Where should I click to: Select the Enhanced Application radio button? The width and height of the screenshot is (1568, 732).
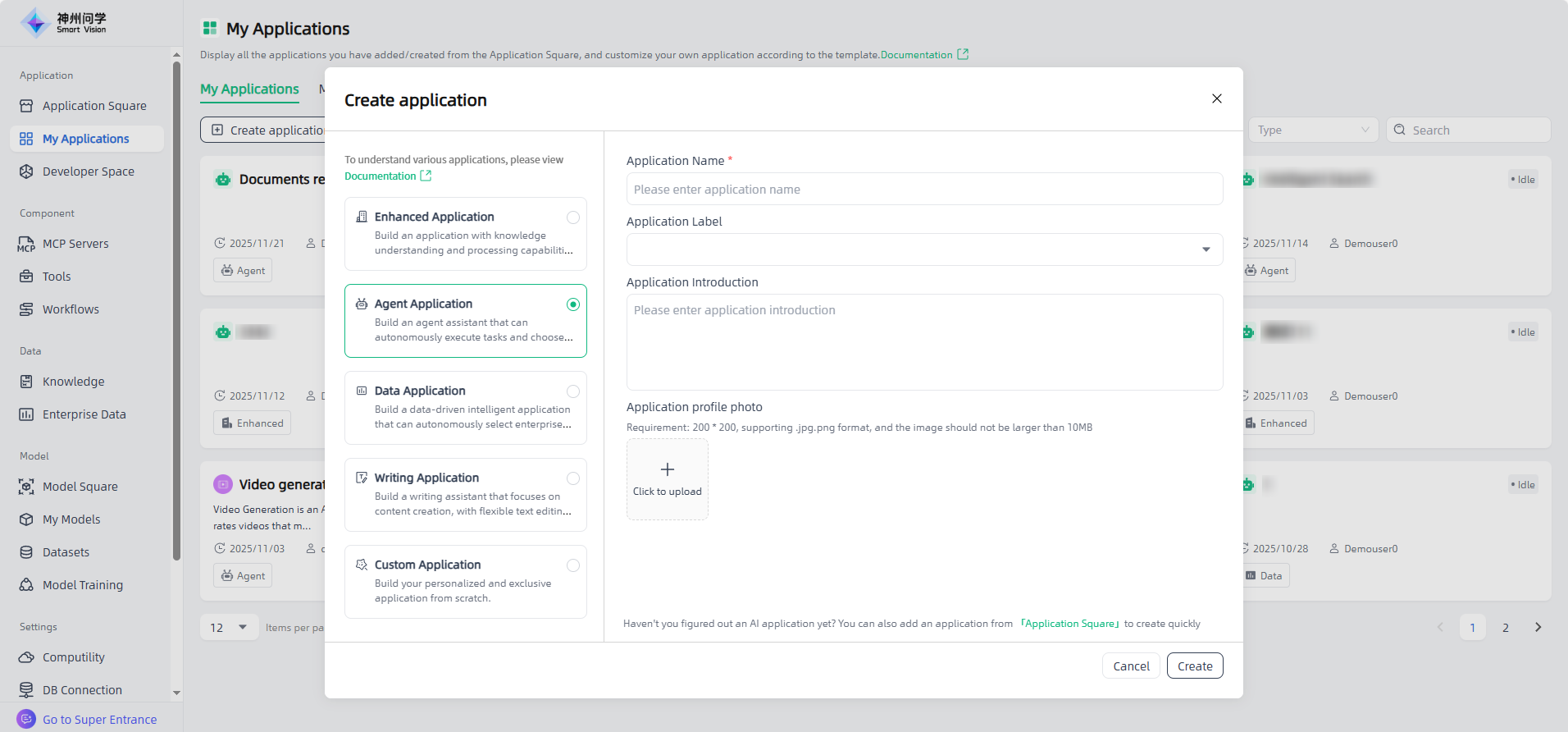click(573, 217)
